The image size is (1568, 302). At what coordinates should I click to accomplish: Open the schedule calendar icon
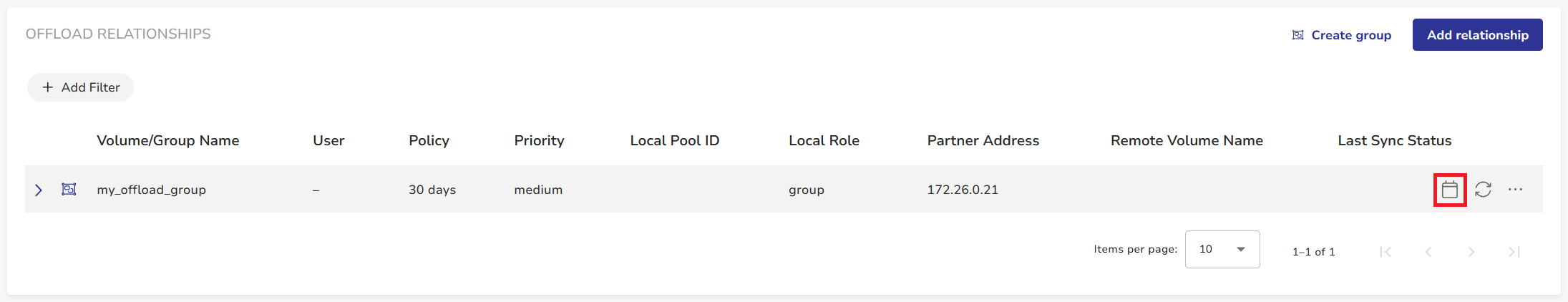pos(1450,190)
